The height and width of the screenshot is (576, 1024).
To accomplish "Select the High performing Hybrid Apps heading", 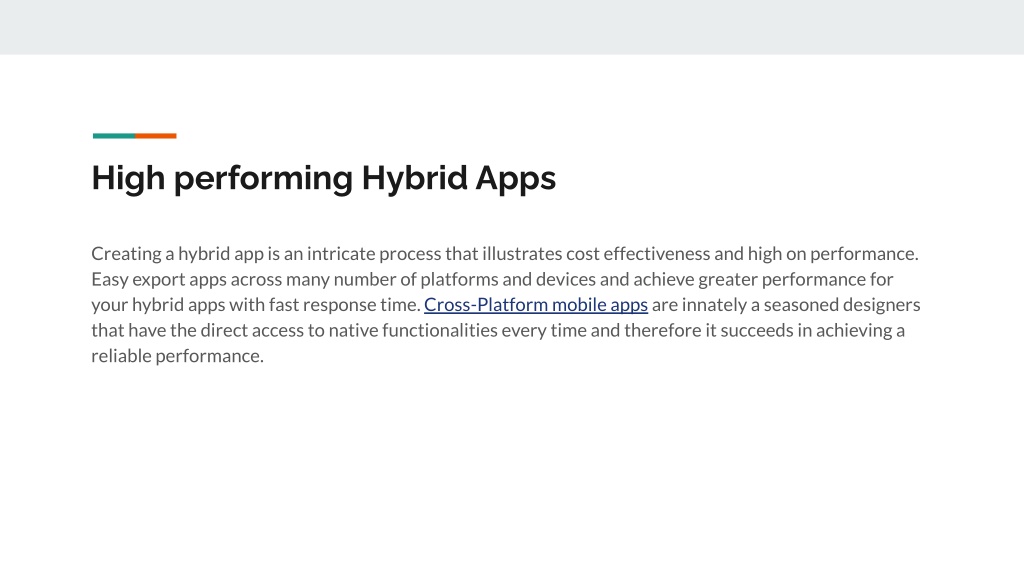I will point(323,178).
